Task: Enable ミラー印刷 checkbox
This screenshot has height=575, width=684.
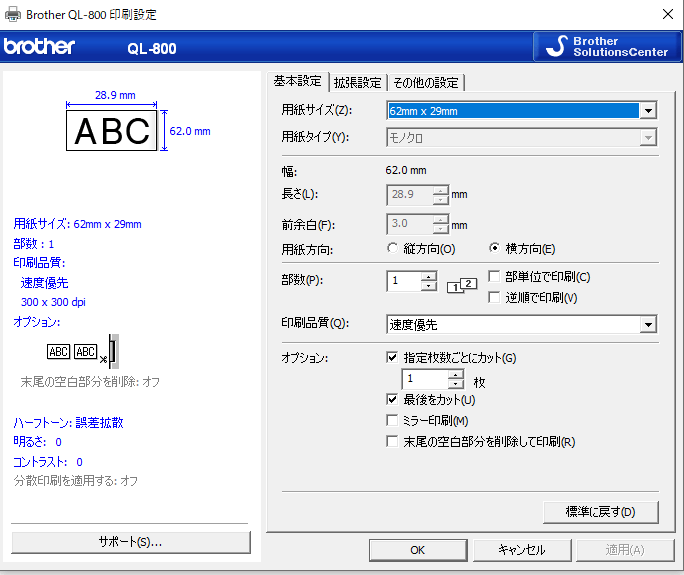Action: coord(392,420)
